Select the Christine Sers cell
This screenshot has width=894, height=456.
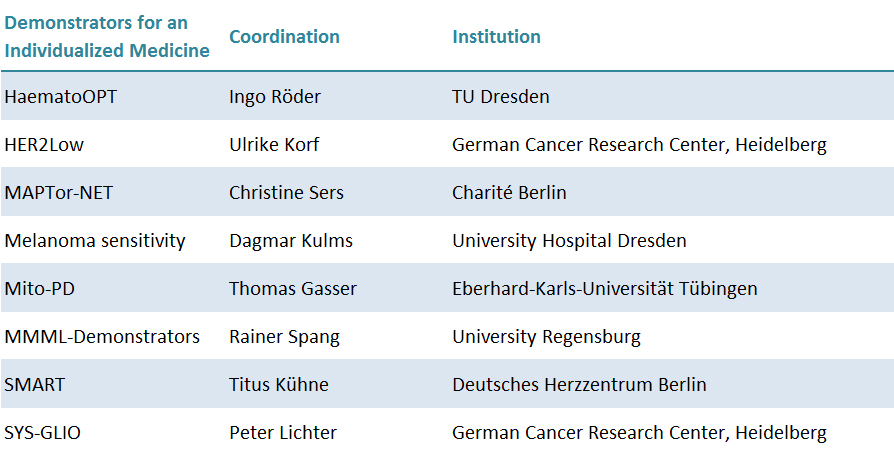click(286, 193)
